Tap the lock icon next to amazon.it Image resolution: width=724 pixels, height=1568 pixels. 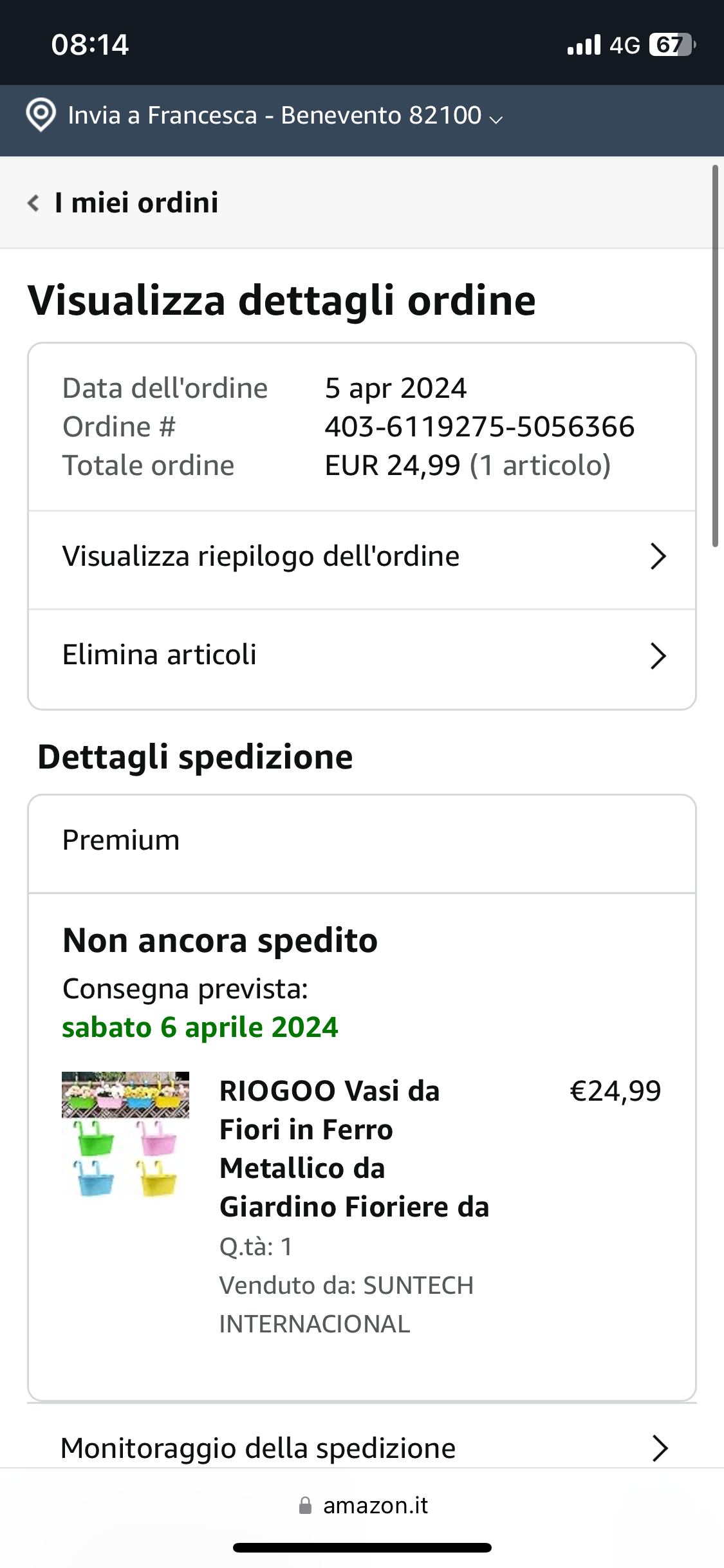305,1505
